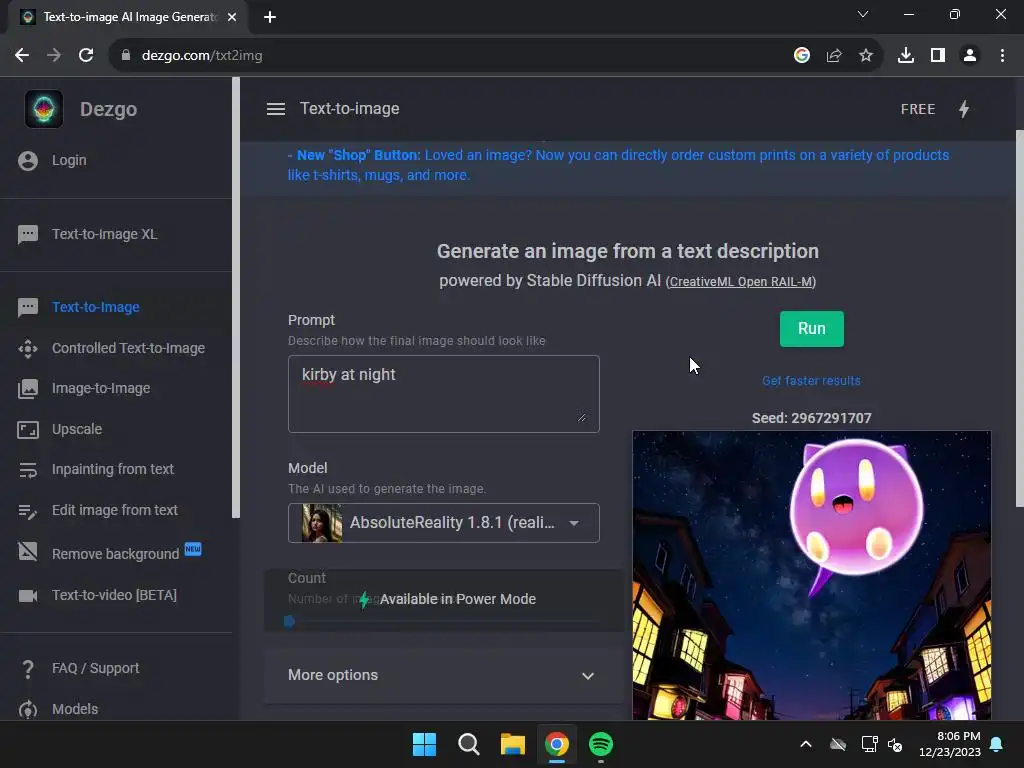Click the Login account icon
1024x768 pixels.
point(28,161)
